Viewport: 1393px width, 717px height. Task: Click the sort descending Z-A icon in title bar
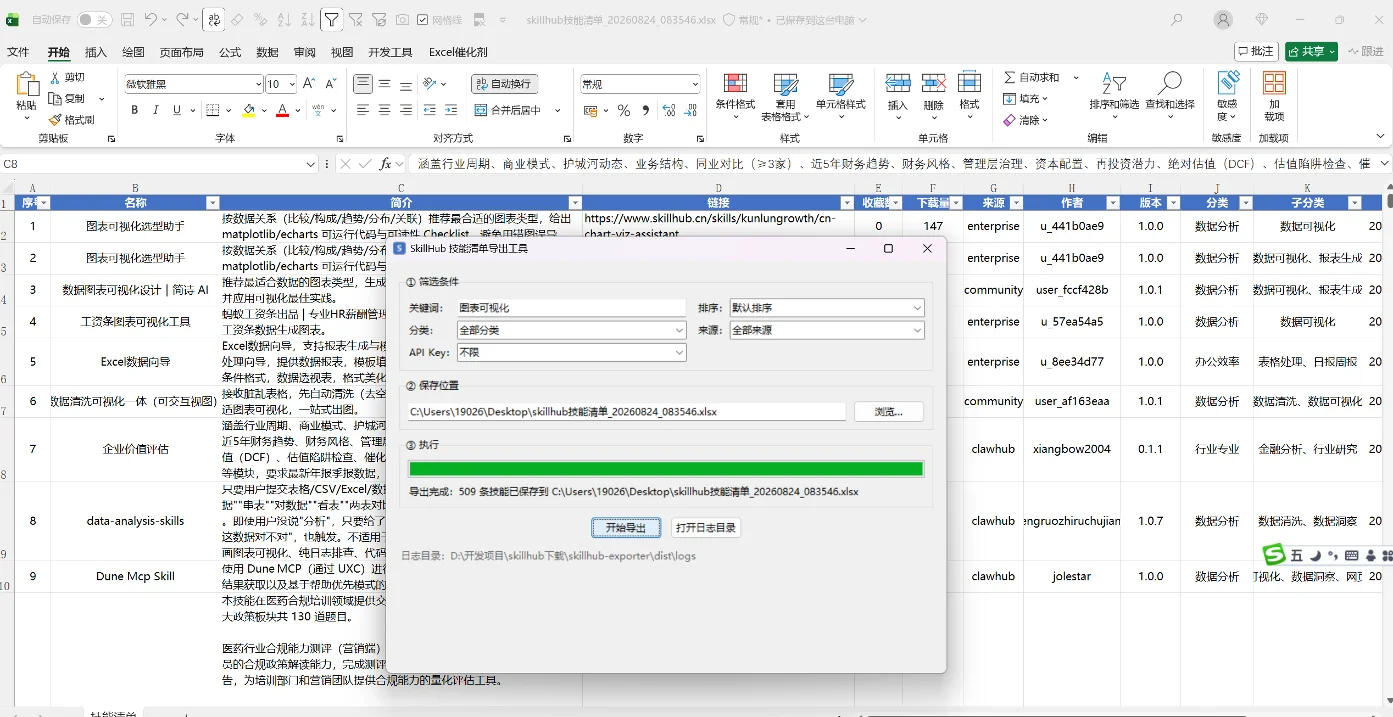306,20
